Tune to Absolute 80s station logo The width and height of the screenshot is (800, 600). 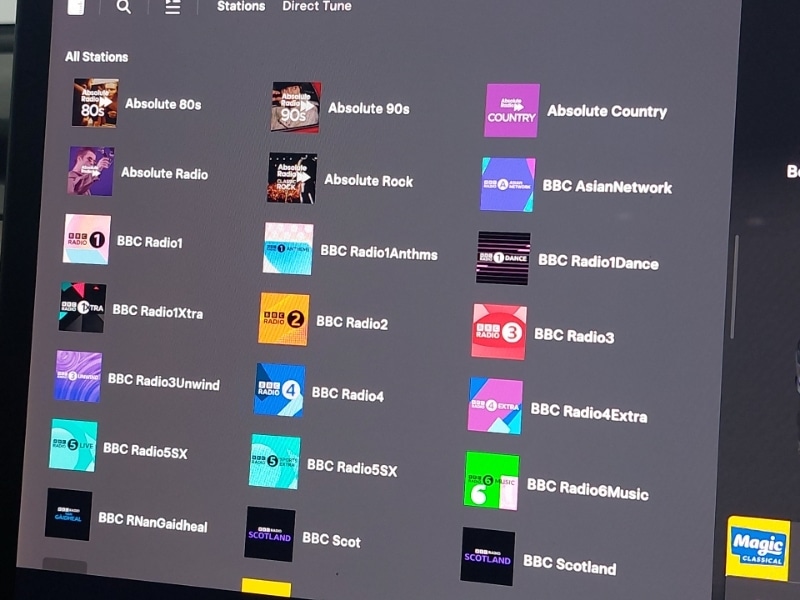coord(95,103)
